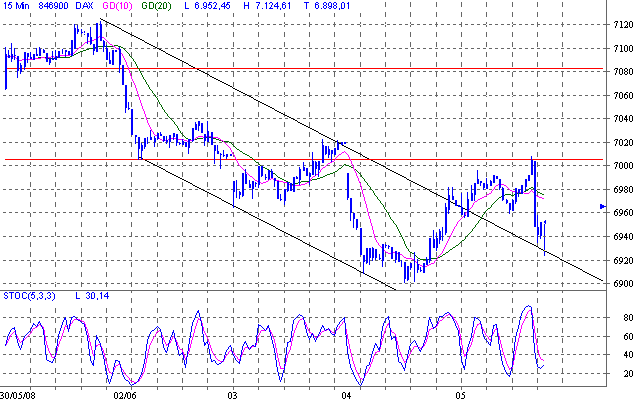Click the 6960 price axis label
The width and height of the screenshot is (637, 404).
pyautogui.click(x=624, y=213)
